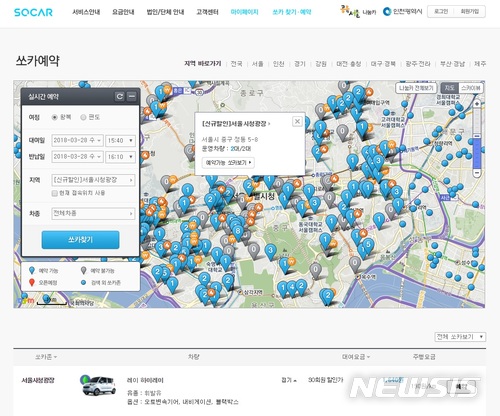The image size is (500, 416).
Task: Jump to the 경기 region
Action: 300,64
